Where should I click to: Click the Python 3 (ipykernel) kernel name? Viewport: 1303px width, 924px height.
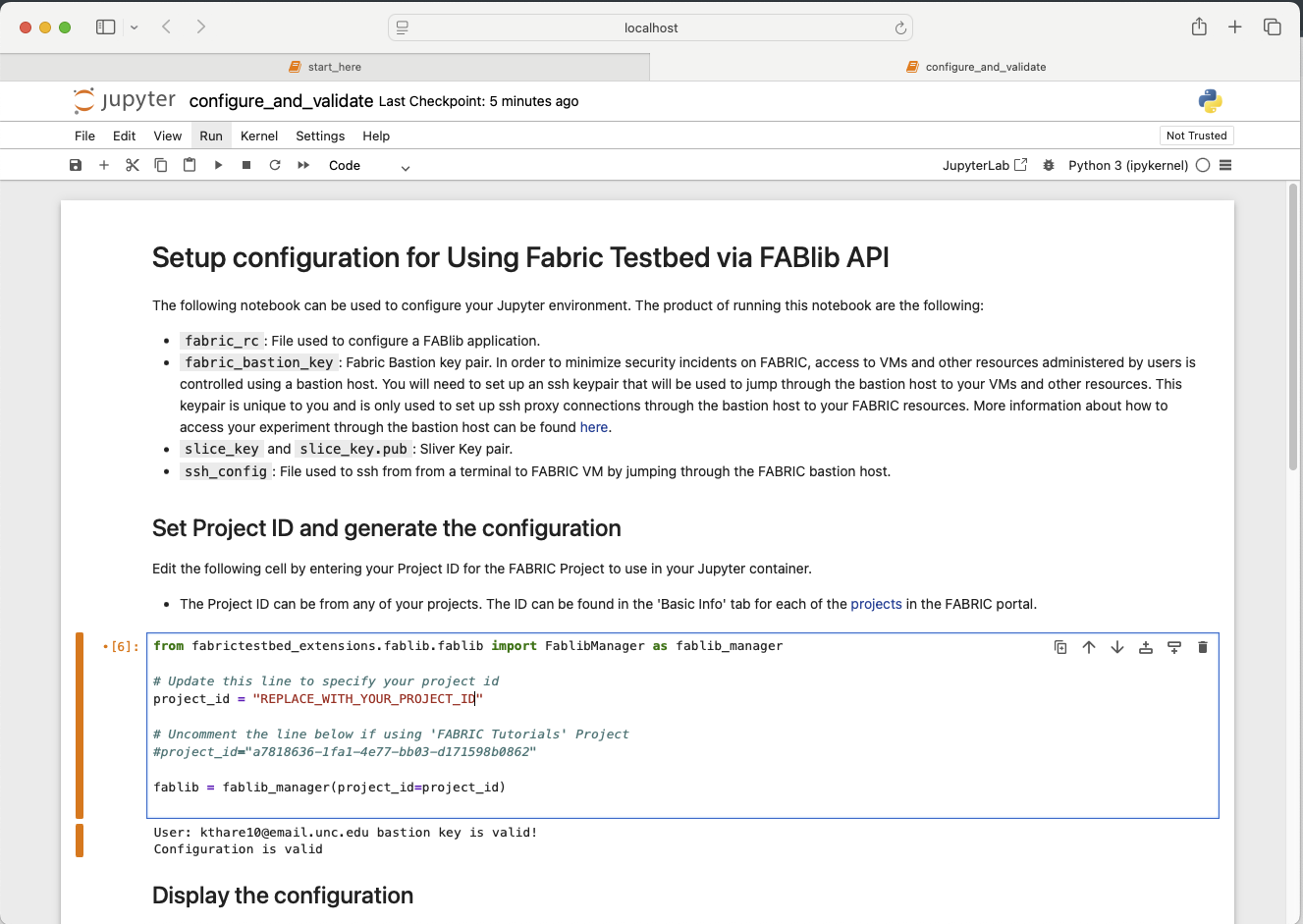[1128, 165]
